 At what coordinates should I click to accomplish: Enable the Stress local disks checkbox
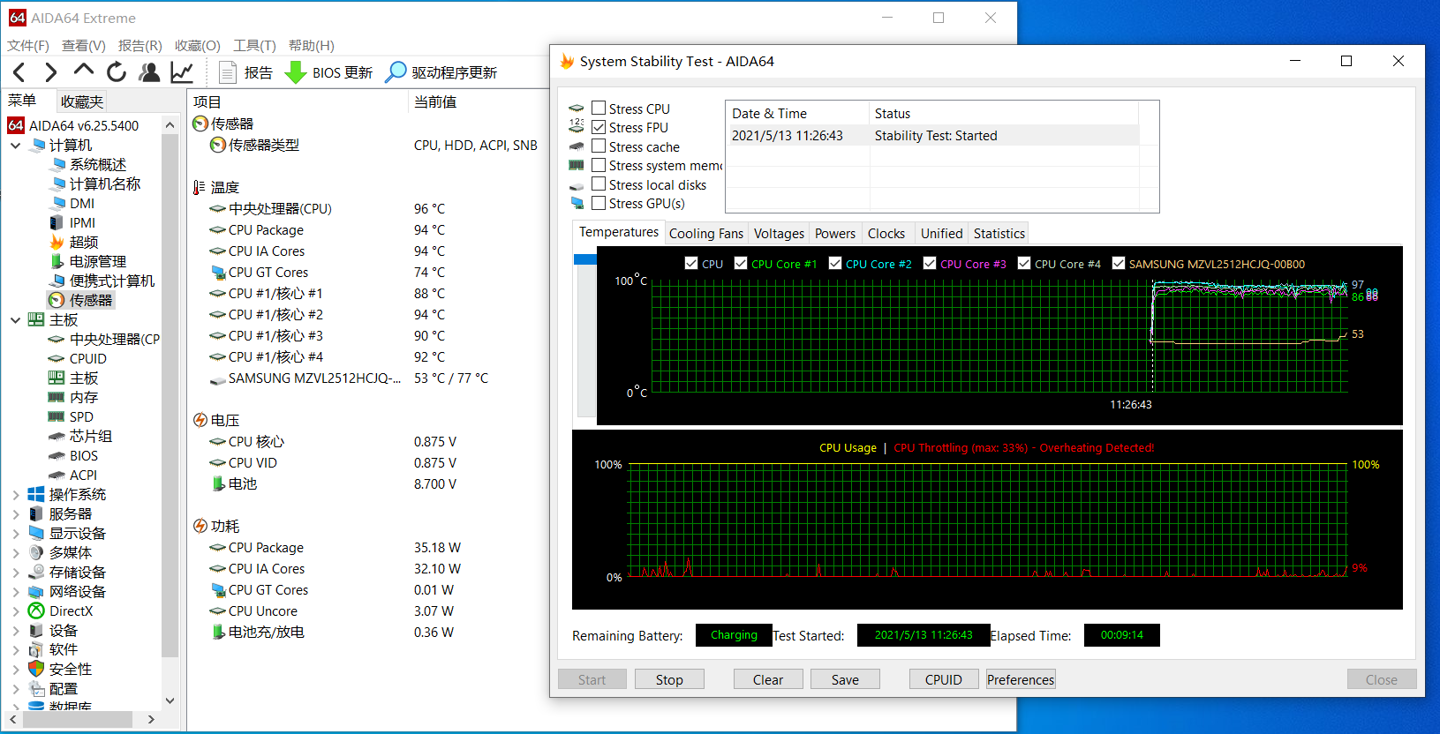pyautogui.click(x=598, y=184)
